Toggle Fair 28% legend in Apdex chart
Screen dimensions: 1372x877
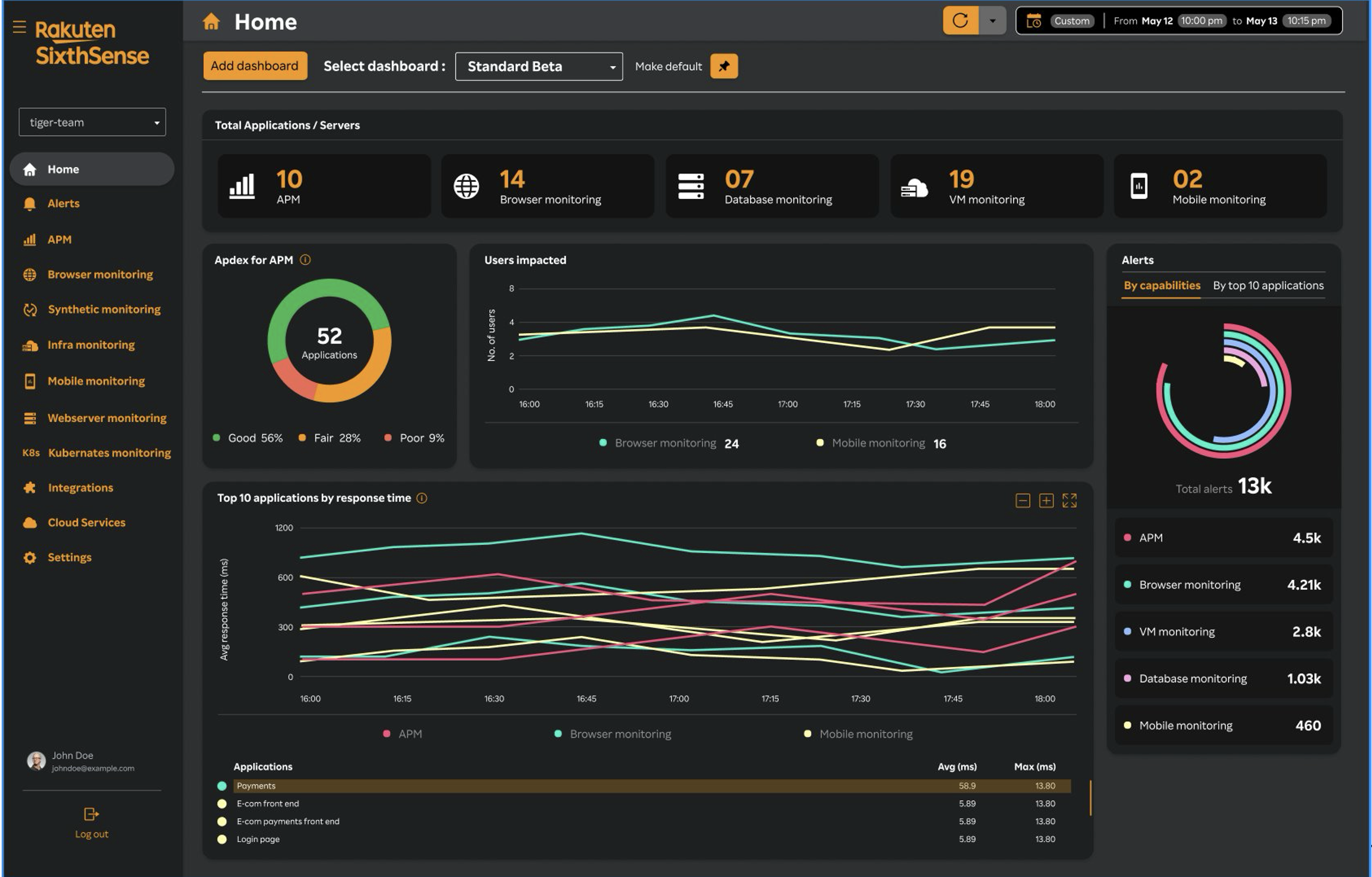[x=330, y=438]
